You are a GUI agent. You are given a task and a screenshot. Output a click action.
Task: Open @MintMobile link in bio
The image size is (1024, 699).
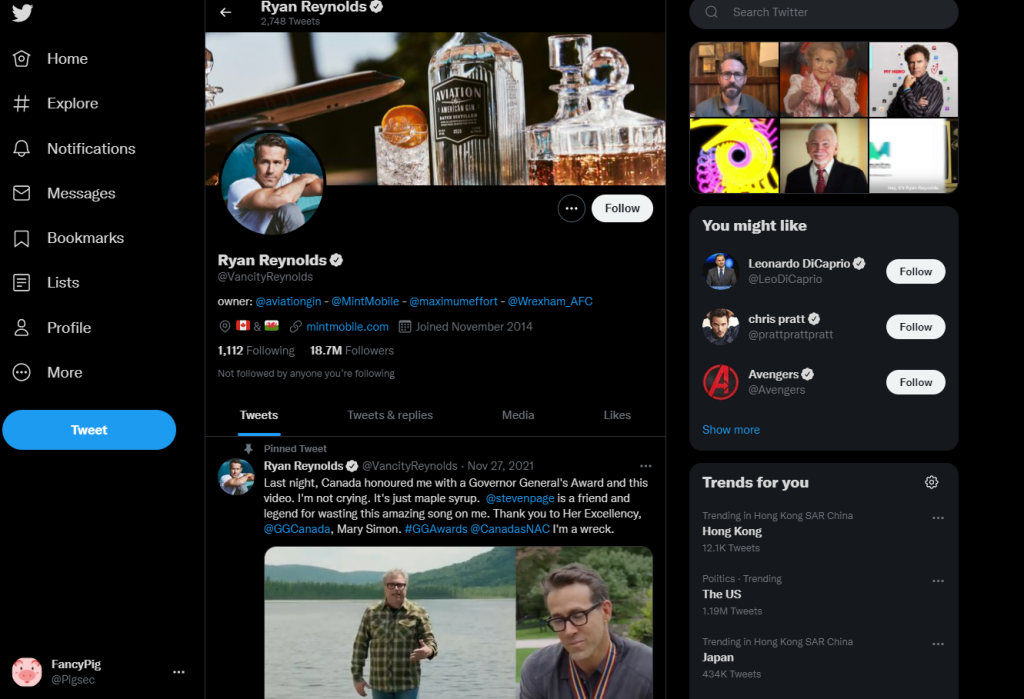pos(365,301)
